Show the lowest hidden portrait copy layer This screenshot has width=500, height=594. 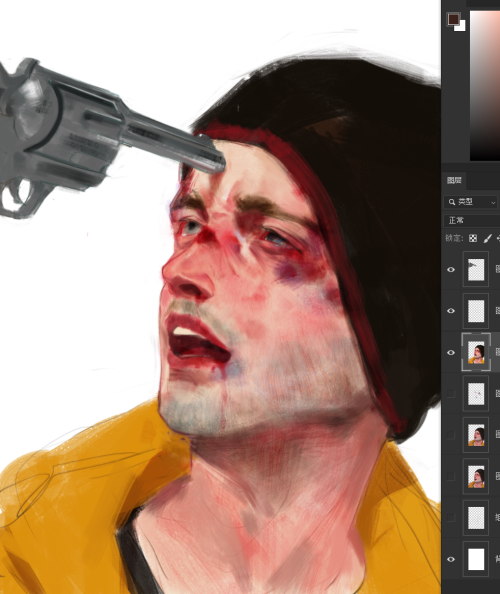(451, 476)
